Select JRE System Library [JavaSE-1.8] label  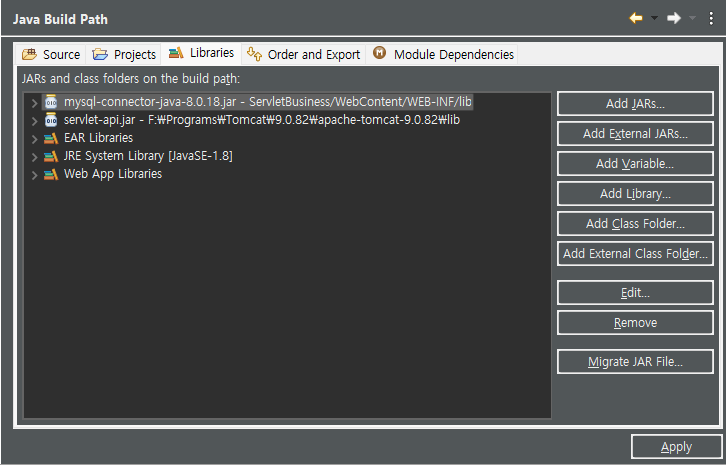click(148, 156)
